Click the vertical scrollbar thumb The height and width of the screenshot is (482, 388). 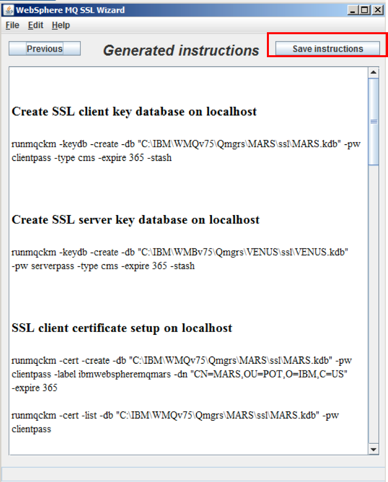374,122
